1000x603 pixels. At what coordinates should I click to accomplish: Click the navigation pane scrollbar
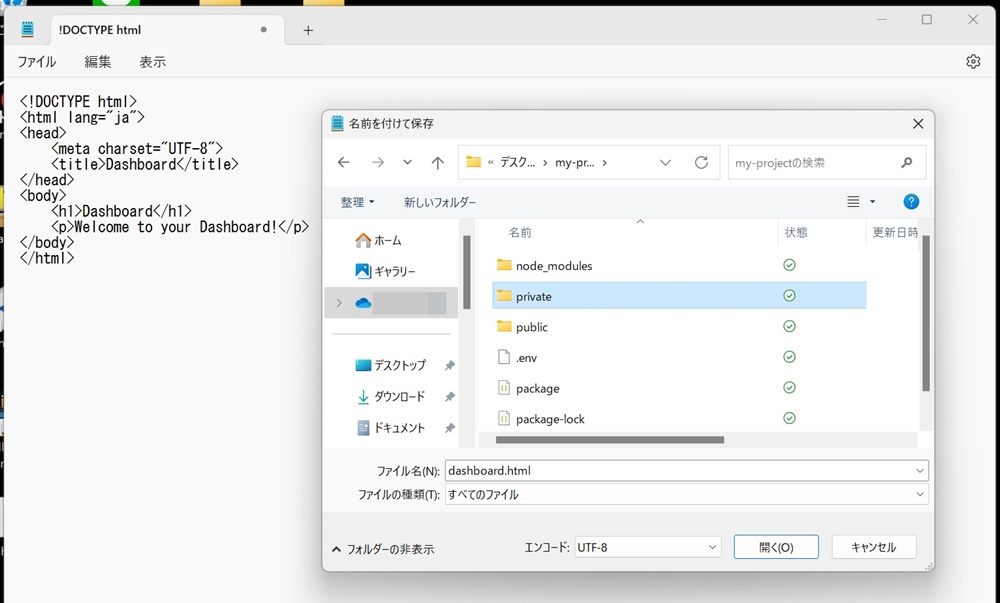pyautogui.click(x=467, y=272)
